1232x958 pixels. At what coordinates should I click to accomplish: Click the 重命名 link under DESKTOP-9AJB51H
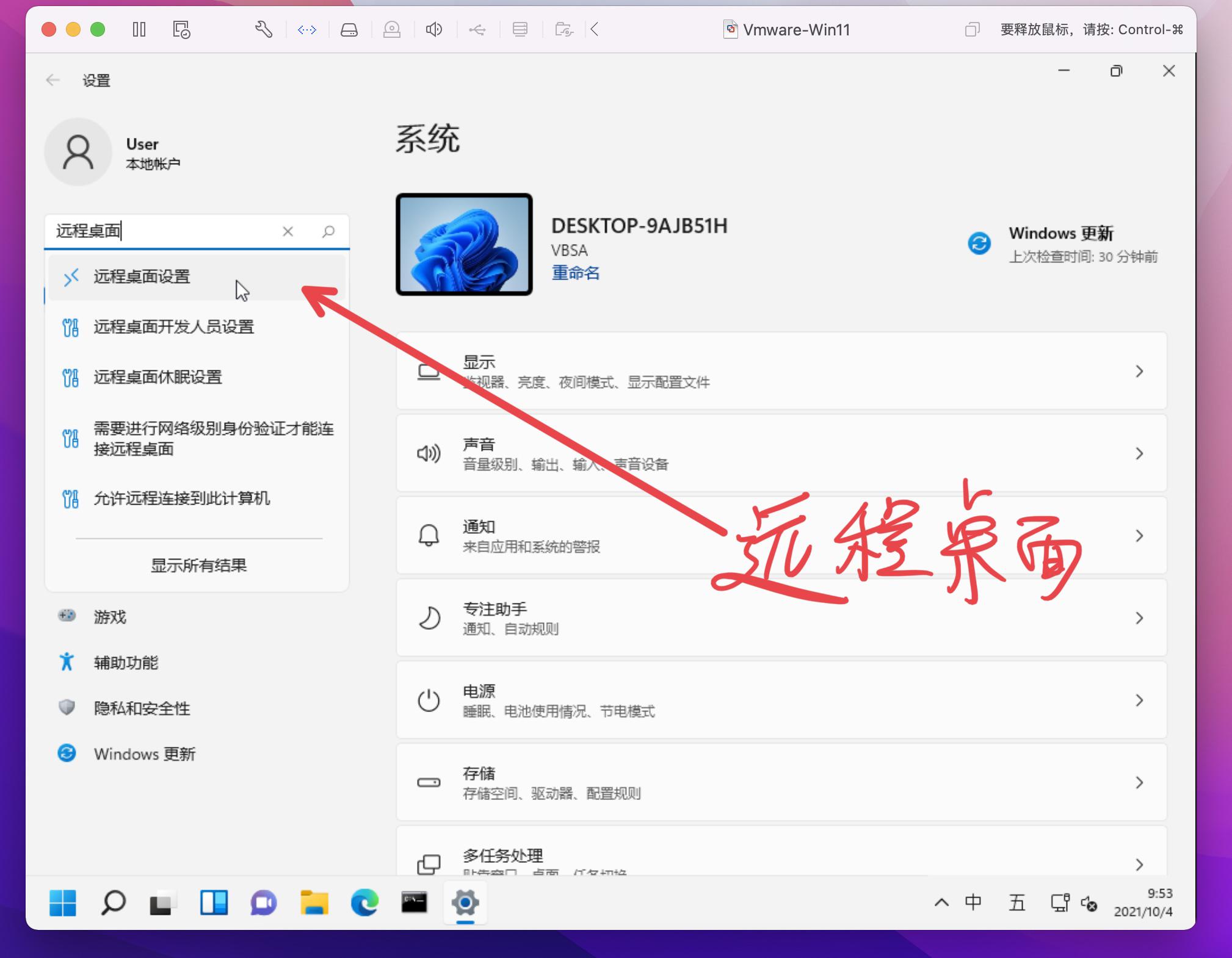[x=574, y=273]
